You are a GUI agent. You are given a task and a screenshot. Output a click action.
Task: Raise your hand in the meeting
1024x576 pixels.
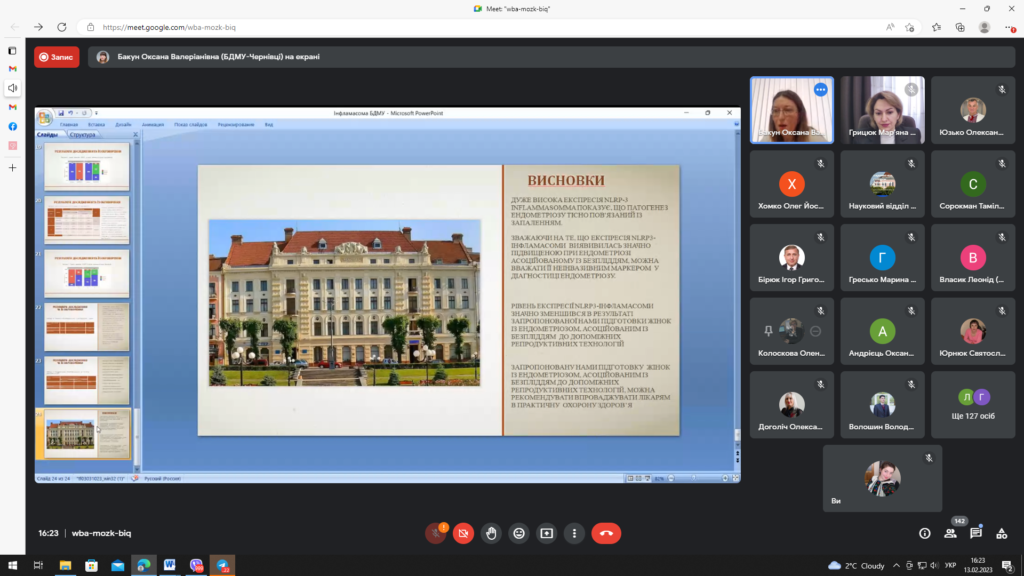pyautogui.click(x=491, y=533)
